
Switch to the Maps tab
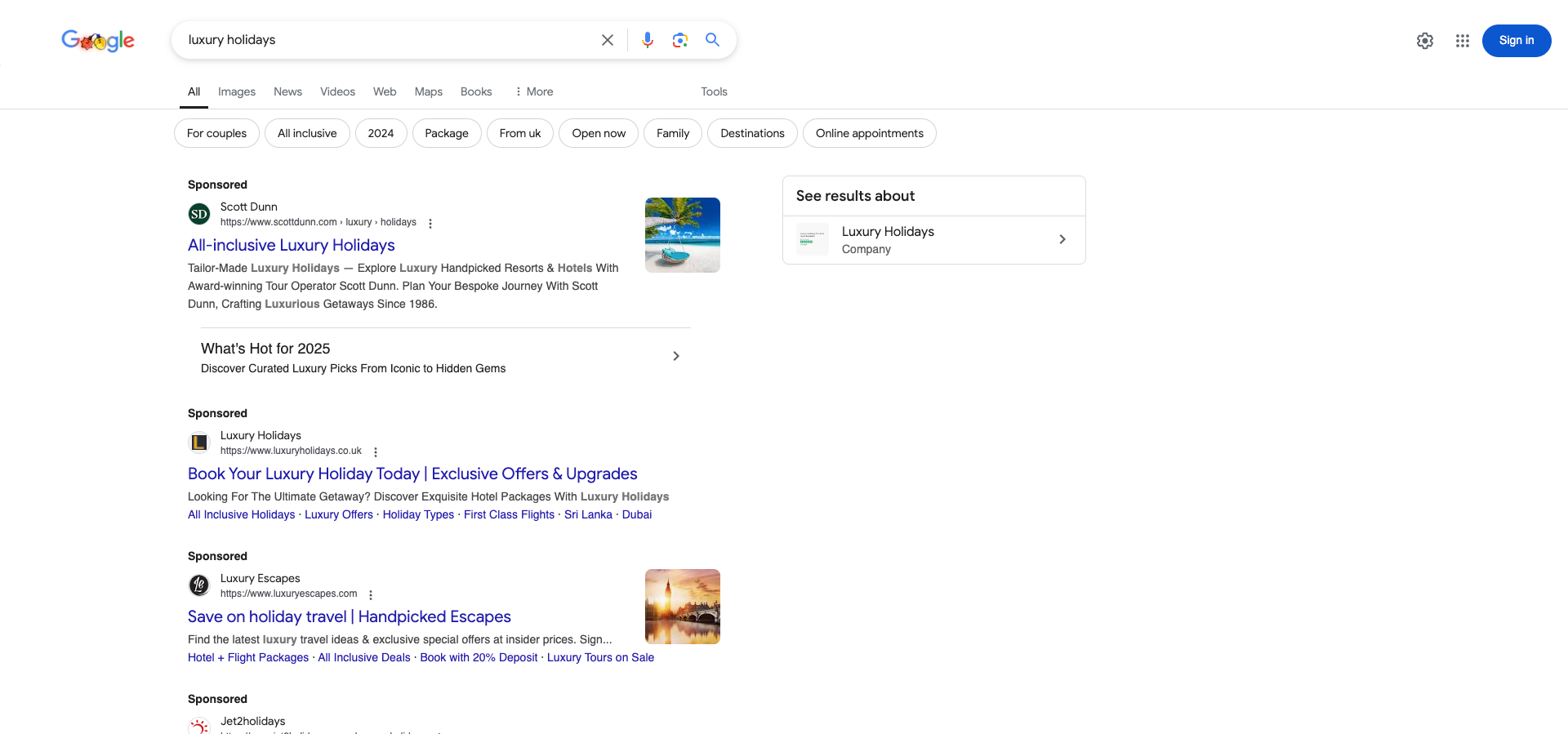click(x=429, y=91)
